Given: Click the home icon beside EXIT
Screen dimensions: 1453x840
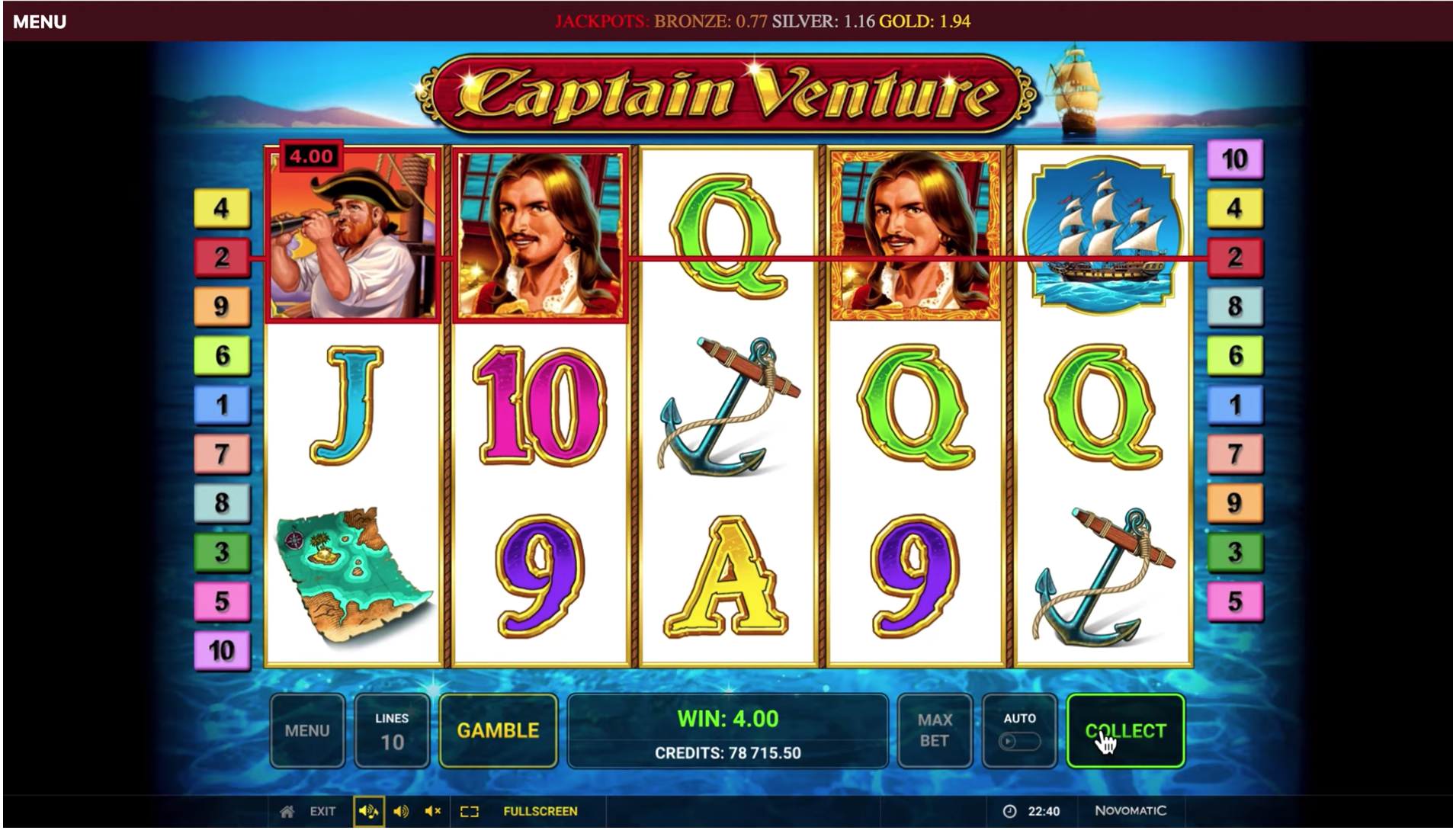Looking at the screenshot, I should pos(287,812).
